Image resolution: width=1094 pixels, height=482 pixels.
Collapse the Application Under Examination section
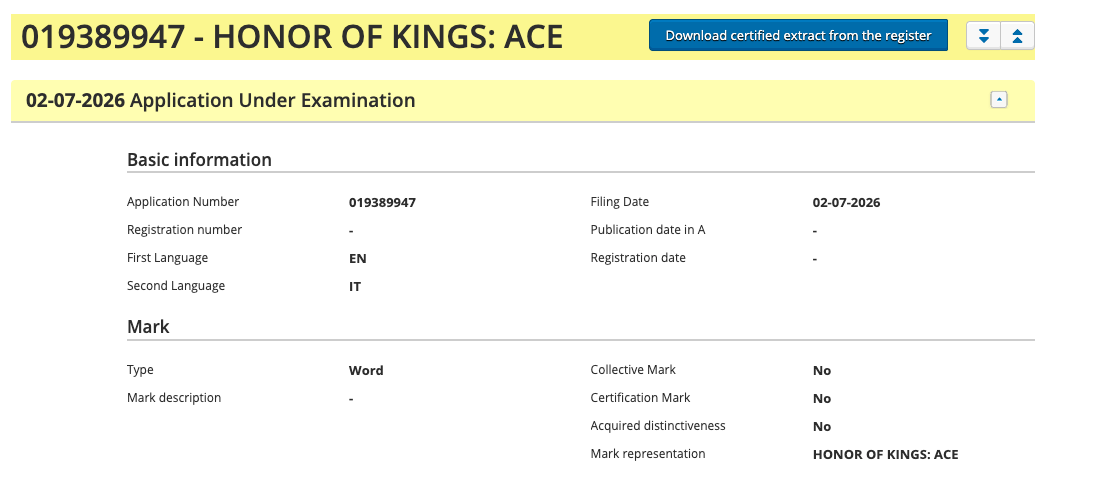point(999,100)
